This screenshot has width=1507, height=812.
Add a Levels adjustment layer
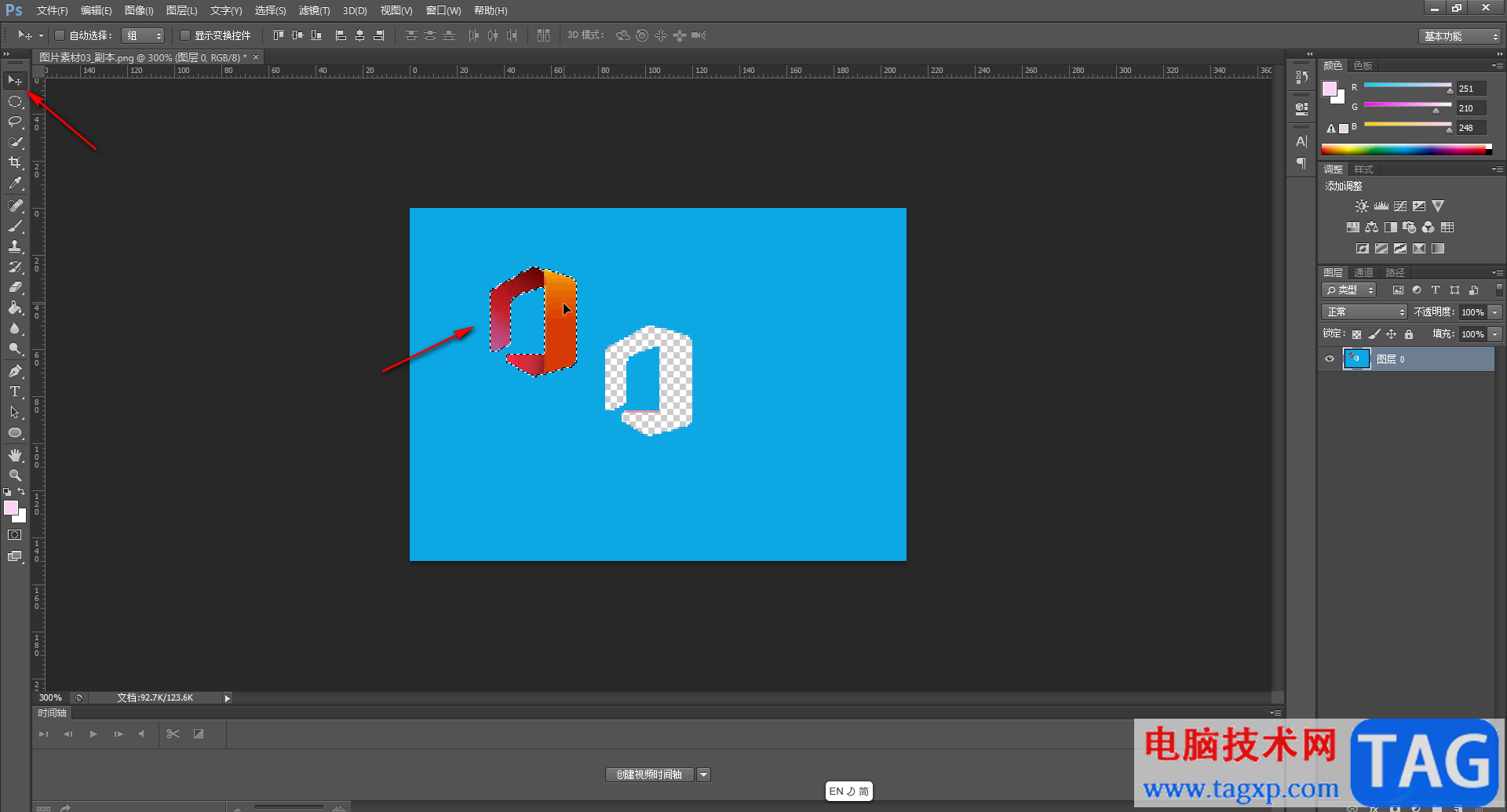[1381, 206]
